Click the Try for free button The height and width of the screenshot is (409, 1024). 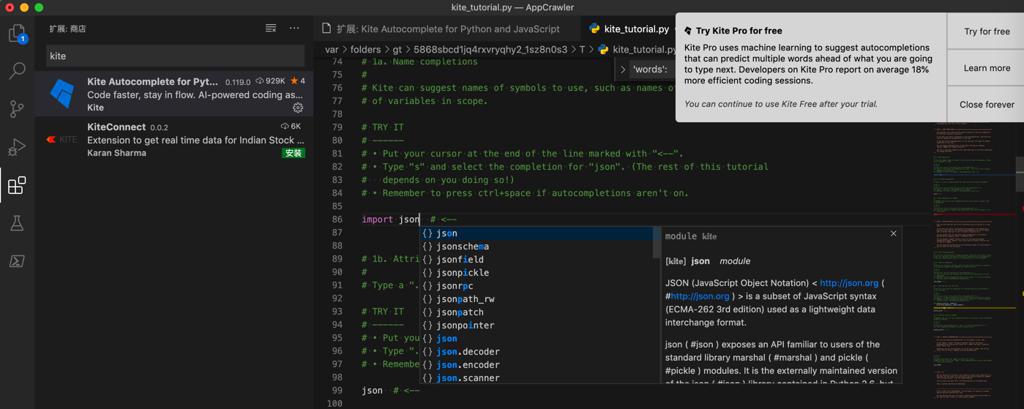986,32
